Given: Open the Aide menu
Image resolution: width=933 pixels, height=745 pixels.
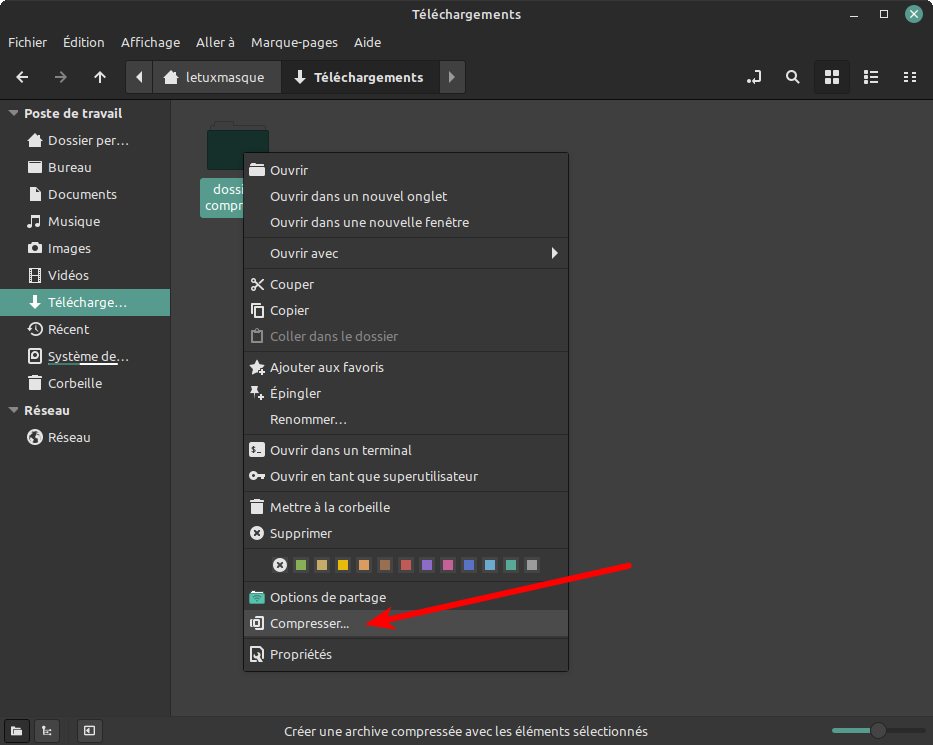Looking at the screenshot, I should 368,42.
